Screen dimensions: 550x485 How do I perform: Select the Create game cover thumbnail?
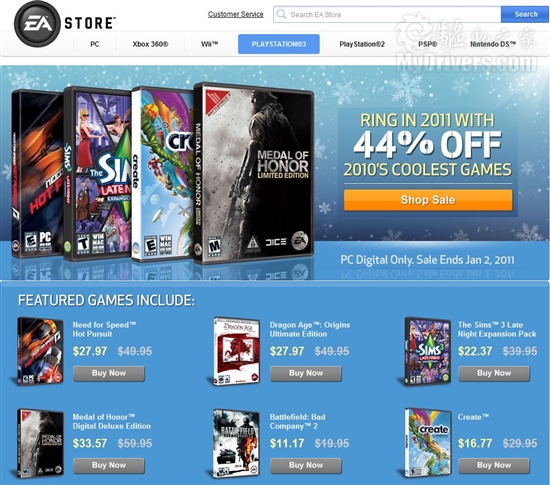click(428, 443)
